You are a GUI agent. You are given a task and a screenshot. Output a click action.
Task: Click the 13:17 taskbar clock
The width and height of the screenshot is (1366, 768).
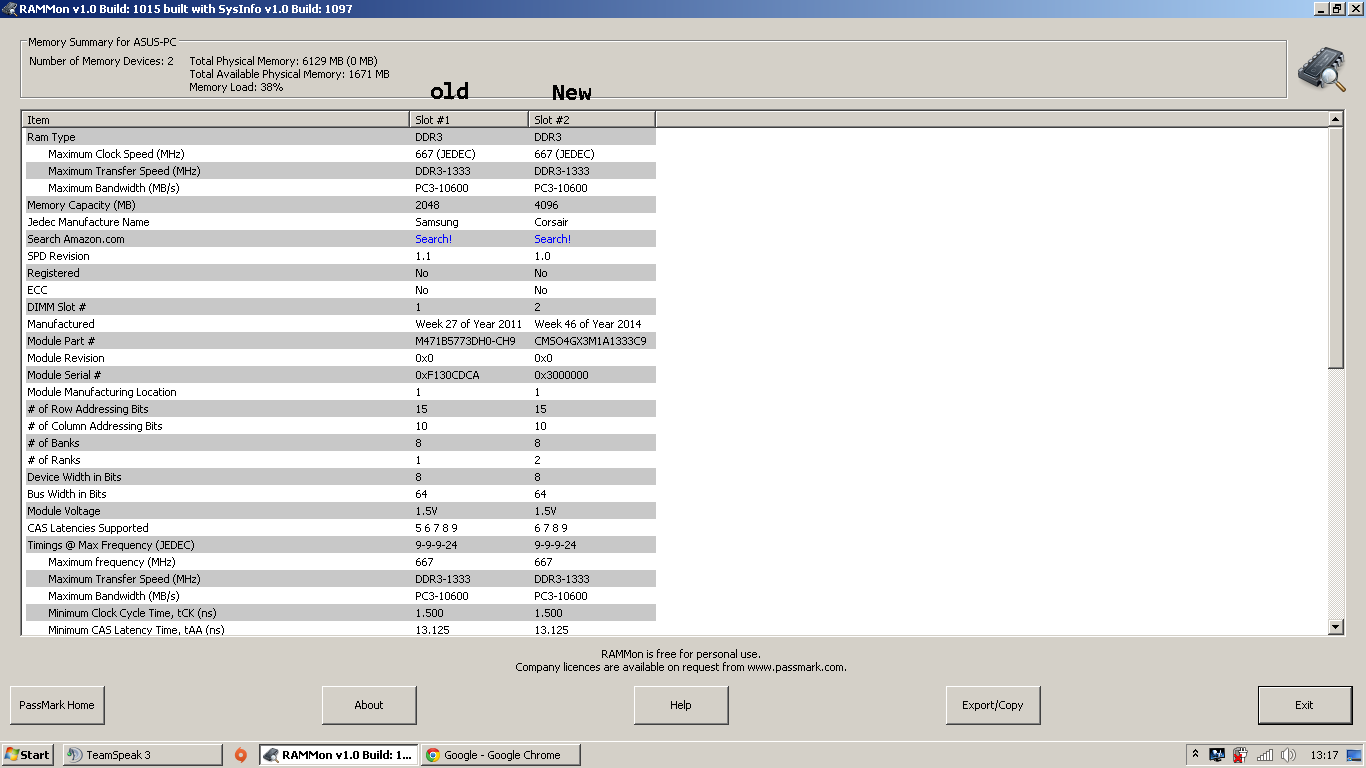tap(1324, 755)
